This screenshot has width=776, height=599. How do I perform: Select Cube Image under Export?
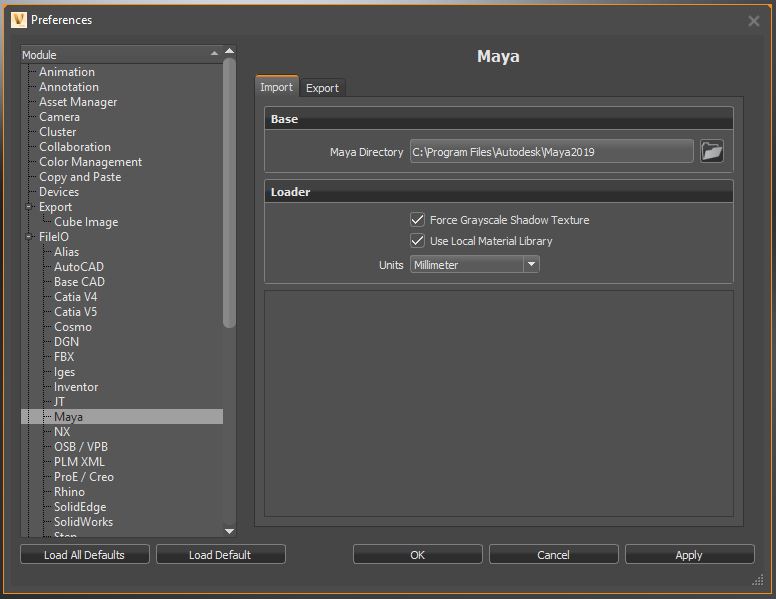point(86,222)
